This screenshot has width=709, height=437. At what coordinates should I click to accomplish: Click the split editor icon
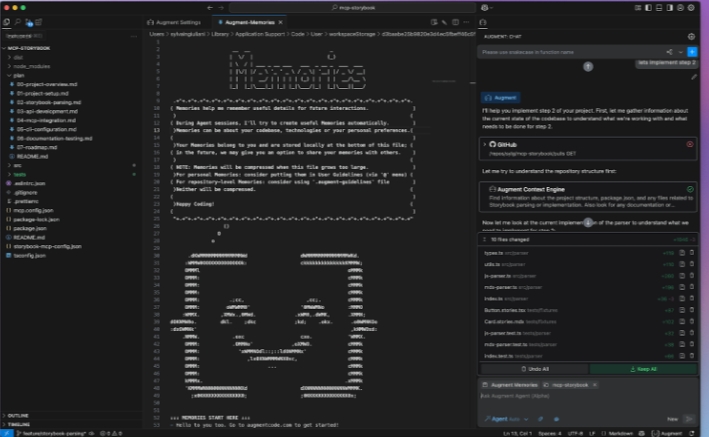(455, 22)
